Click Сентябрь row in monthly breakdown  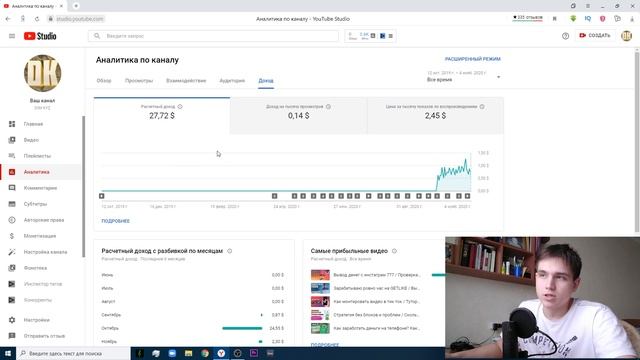click(x=193, y=315)
